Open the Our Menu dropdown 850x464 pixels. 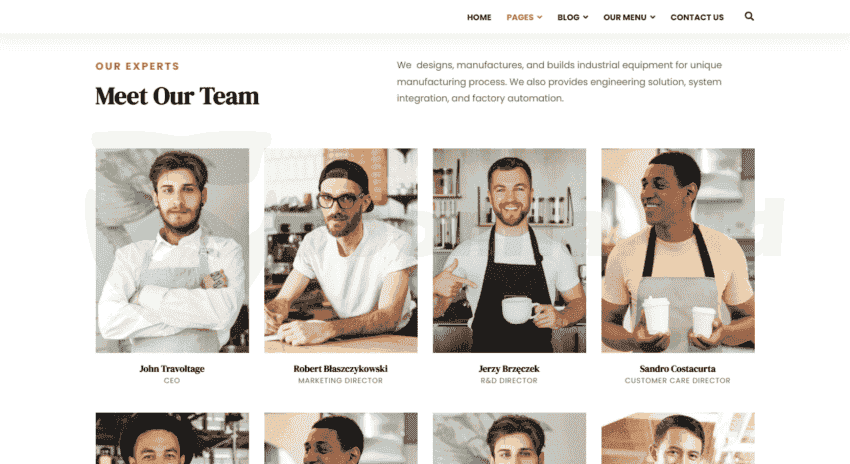coord(629,17)
